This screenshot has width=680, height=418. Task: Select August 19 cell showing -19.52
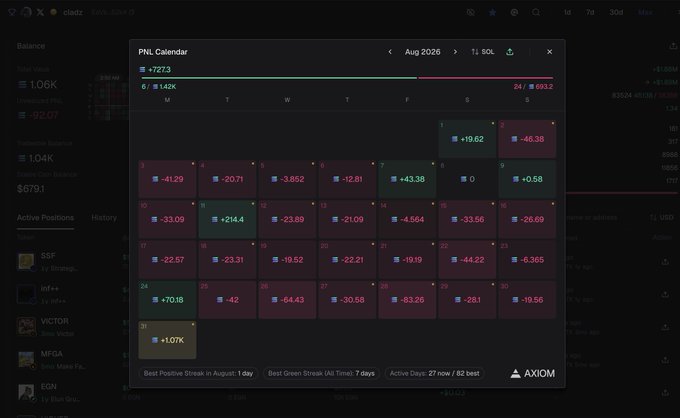click(x=287, y=260)
